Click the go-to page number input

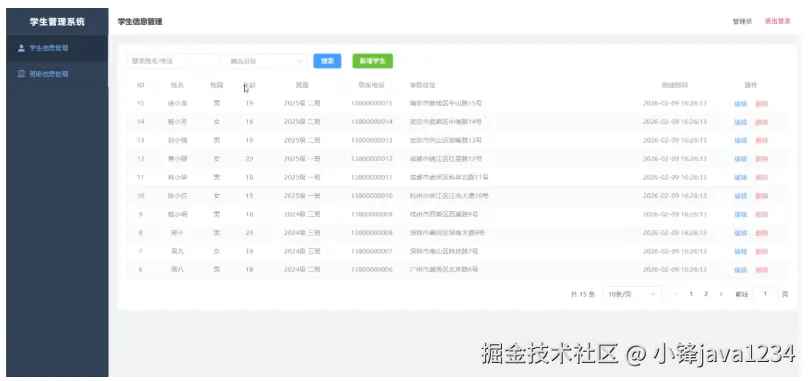pos(765,294)
